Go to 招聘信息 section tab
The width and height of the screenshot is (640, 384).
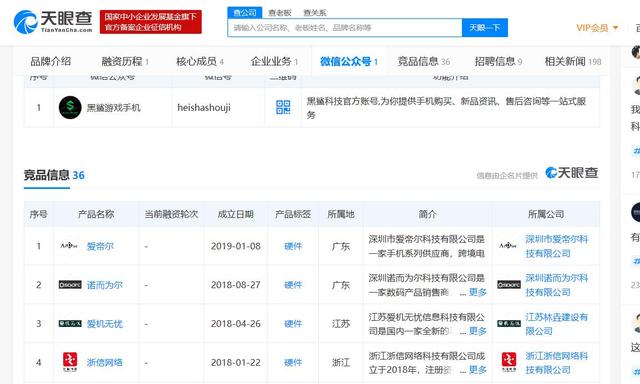[498, 61]
